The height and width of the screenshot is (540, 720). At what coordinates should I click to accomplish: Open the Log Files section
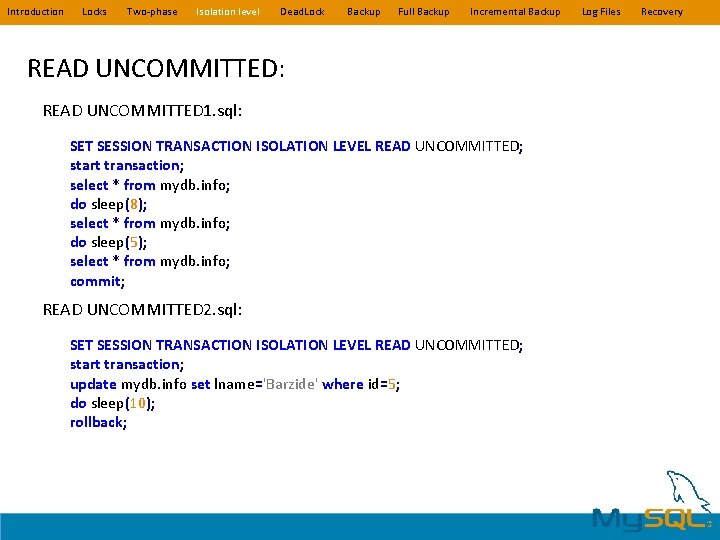pos(601,12)
